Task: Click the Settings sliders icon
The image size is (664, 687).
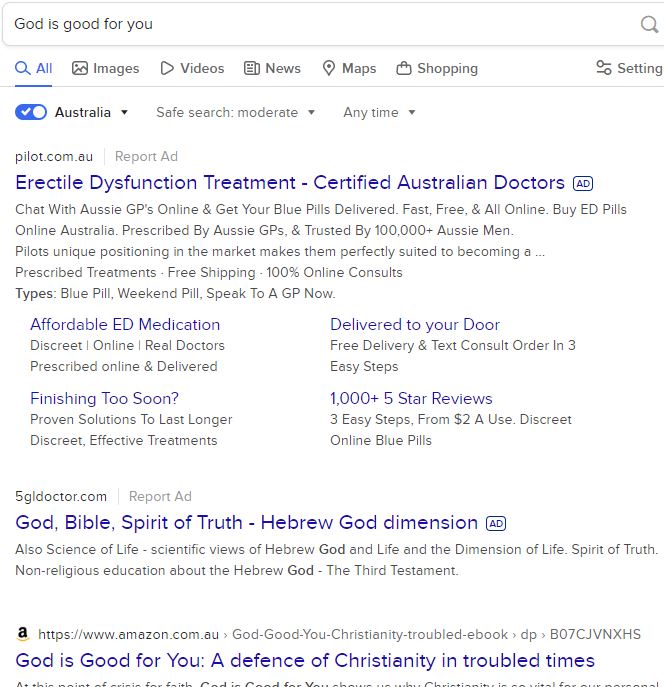Action: point(604,68)
